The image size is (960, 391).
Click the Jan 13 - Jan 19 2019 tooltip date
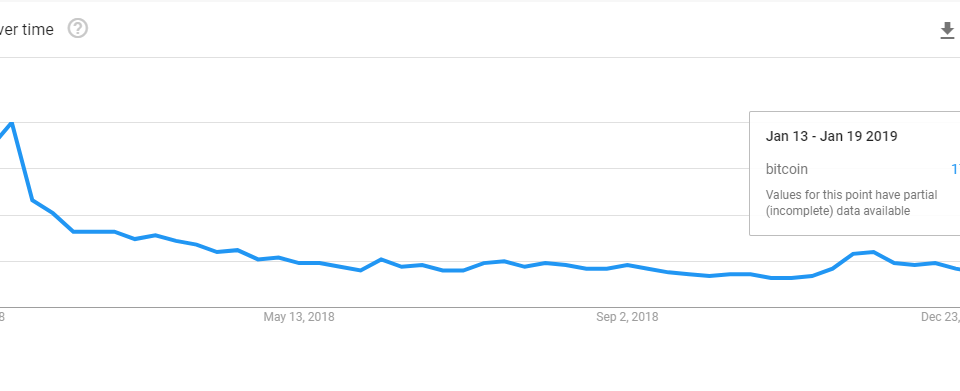pos(831,136)
